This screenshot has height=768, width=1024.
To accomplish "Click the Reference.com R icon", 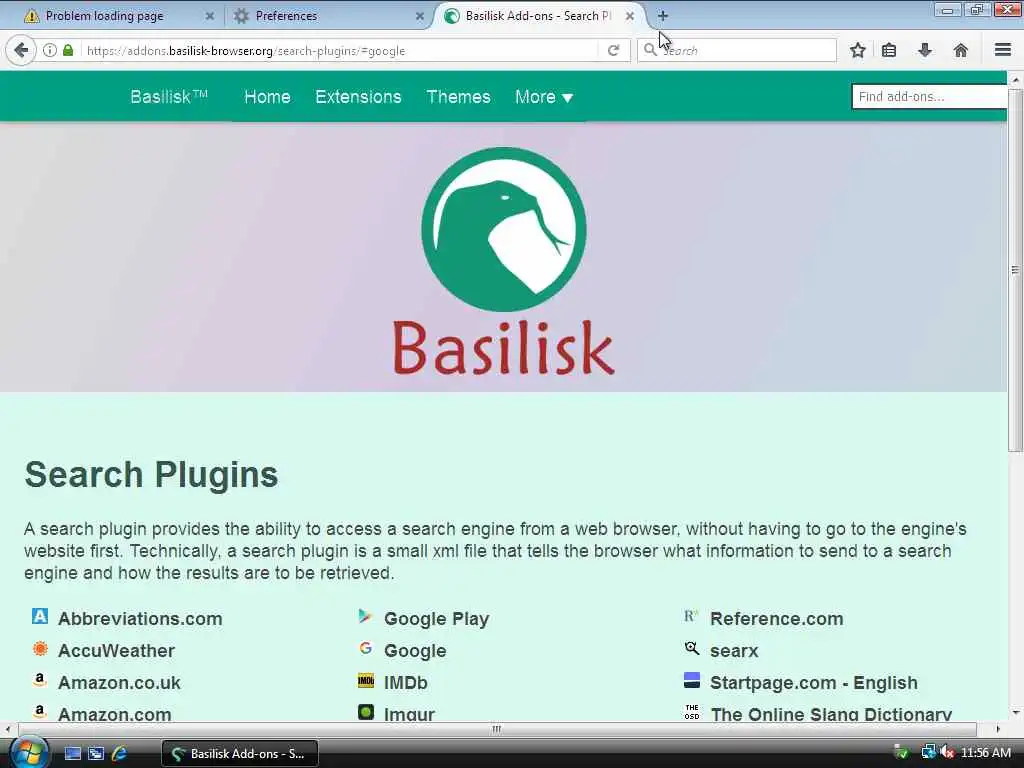I will pos(691,616).
